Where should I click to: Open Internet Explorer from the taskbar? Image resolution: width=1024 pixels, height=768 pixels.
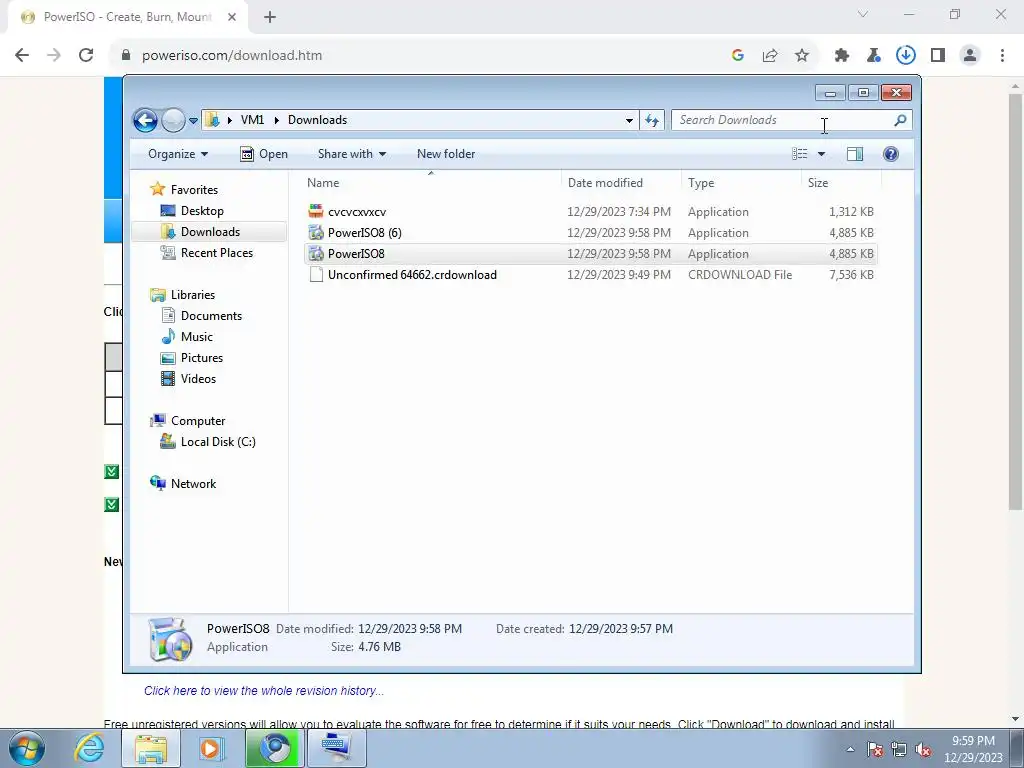click(89, 748)
